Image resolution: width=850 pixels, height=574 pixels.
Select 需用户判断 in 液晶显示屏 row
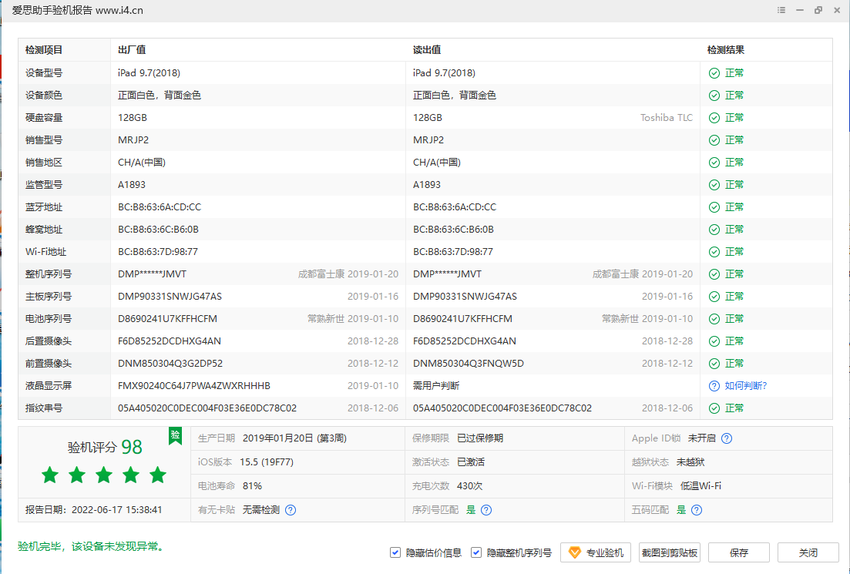436,386
